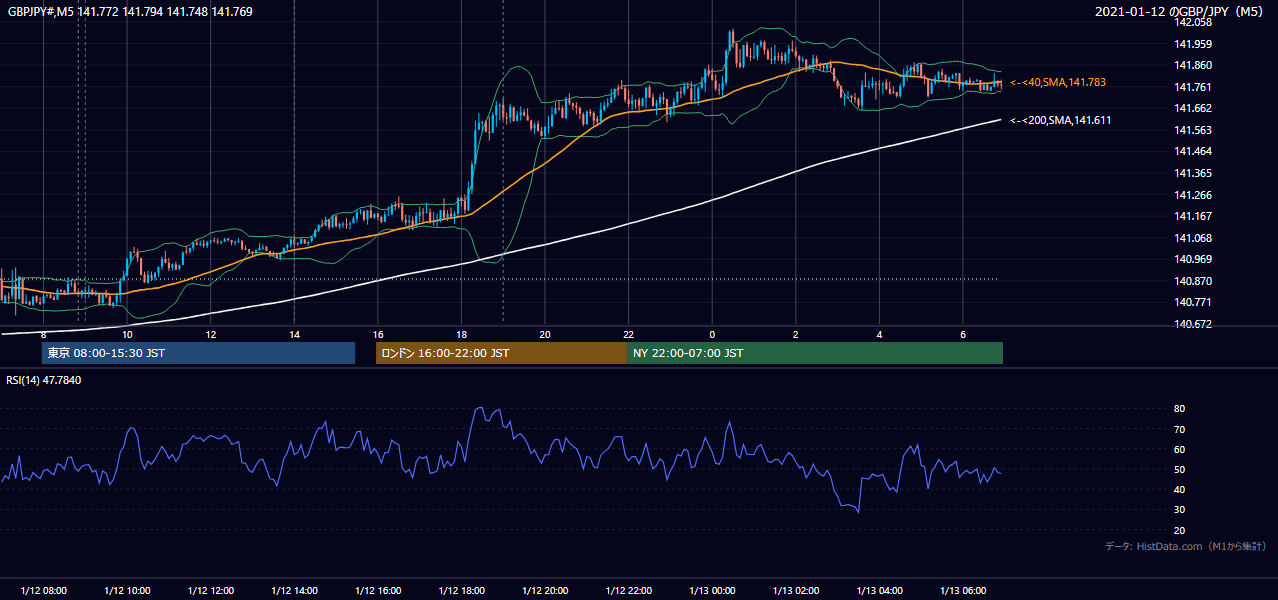Screen dimensions: 1278x600
Task: Click the RSI scale value 80
Action: click(x=1179, y=409)
